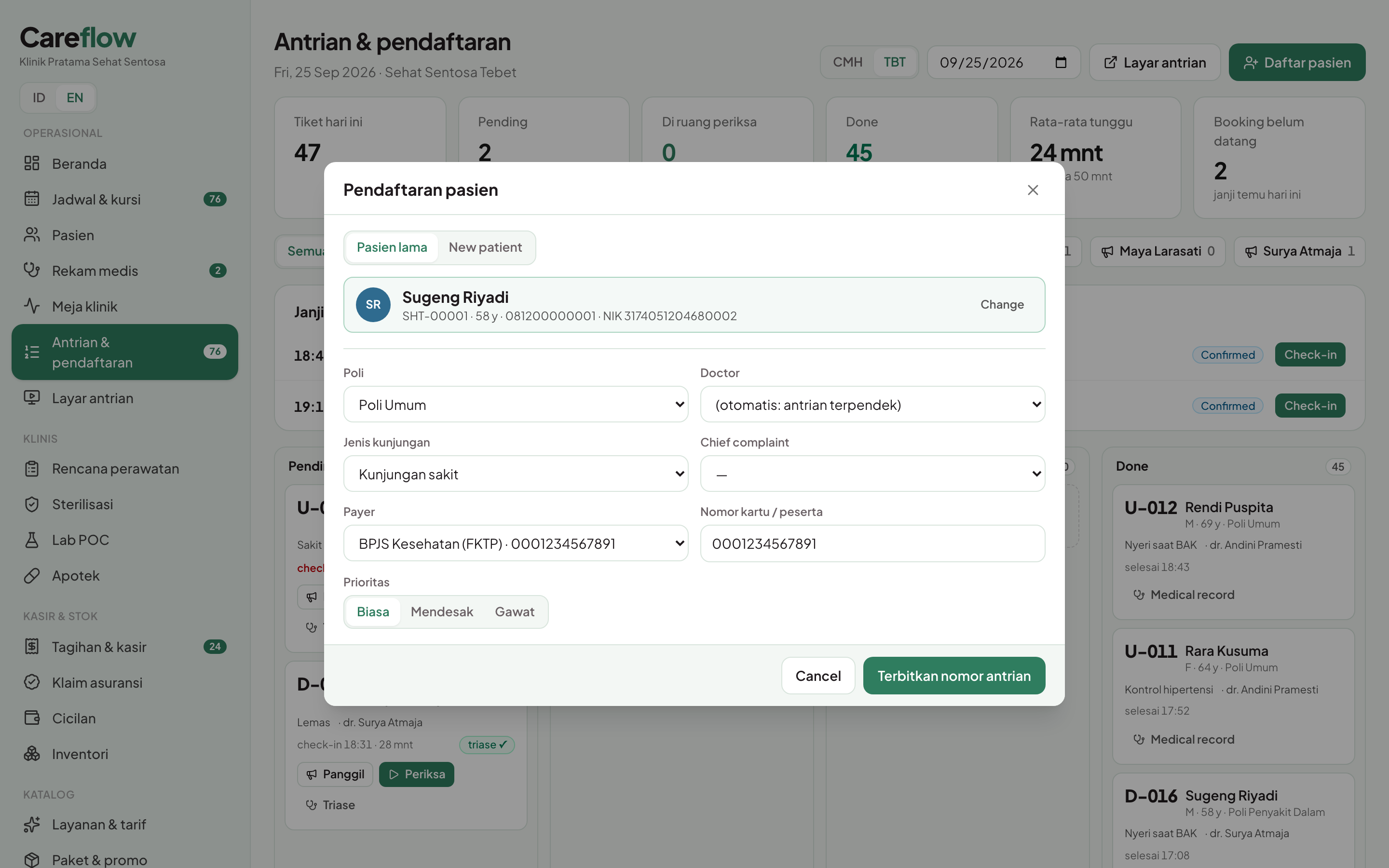Screen dimensions: 1389x868
Task: Click the Antrian & pendaftaran list icon
Action: click(31, 352)
